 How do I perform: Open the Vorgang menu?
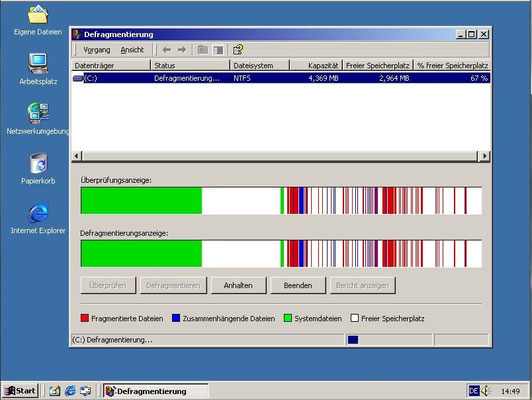(x=97, y=50)
